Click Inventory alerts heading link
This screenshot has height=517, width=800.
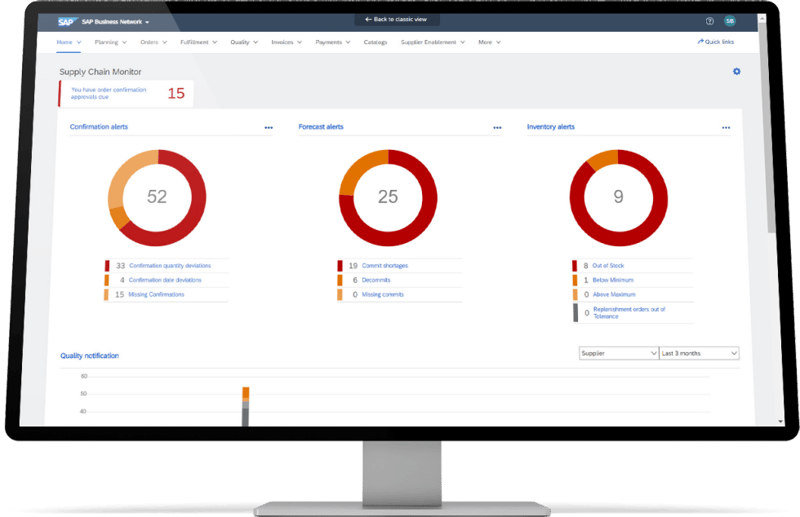pos(551,127)
